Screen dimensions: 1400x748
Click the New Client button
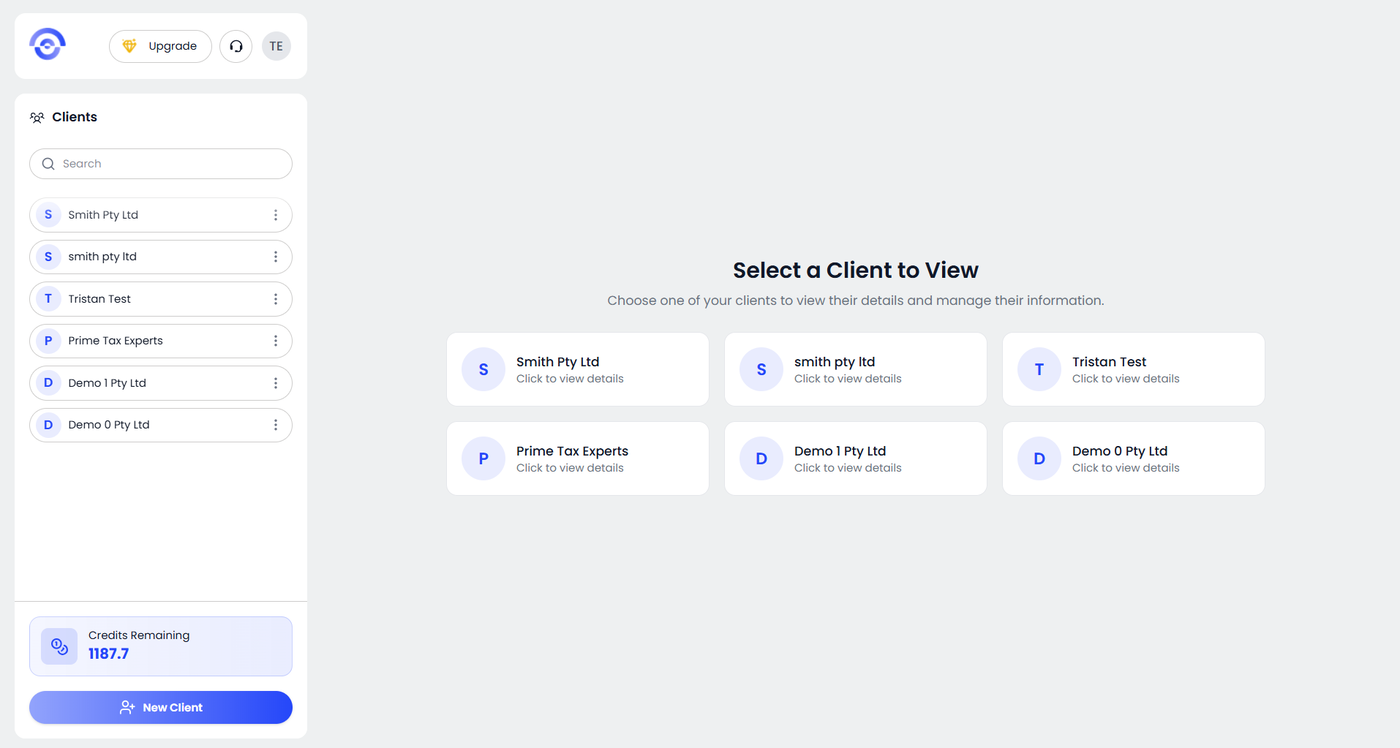tap(161, 707)
